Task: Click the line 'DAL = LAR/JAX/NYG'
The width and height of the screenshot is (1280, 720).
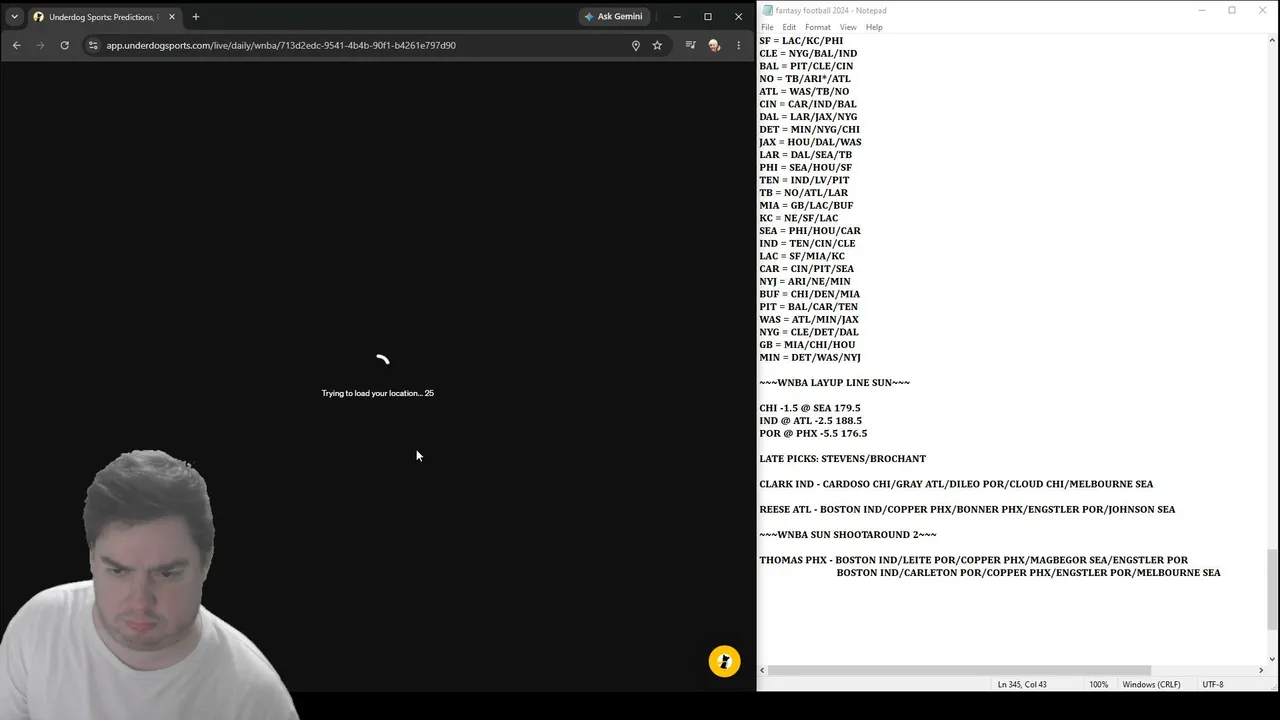Action: [x=808, y=117]
